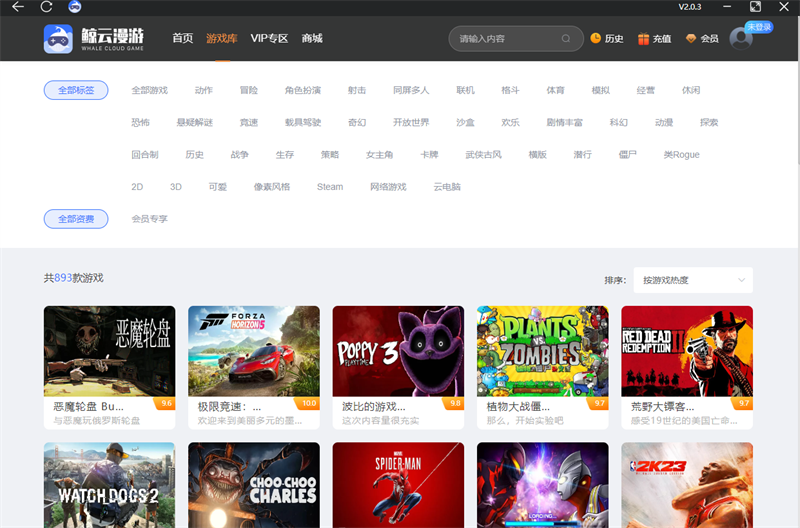Viewport: 800px width, 528px height.
Task: Click the back arrow icon
Action: (x=17, y=7)
